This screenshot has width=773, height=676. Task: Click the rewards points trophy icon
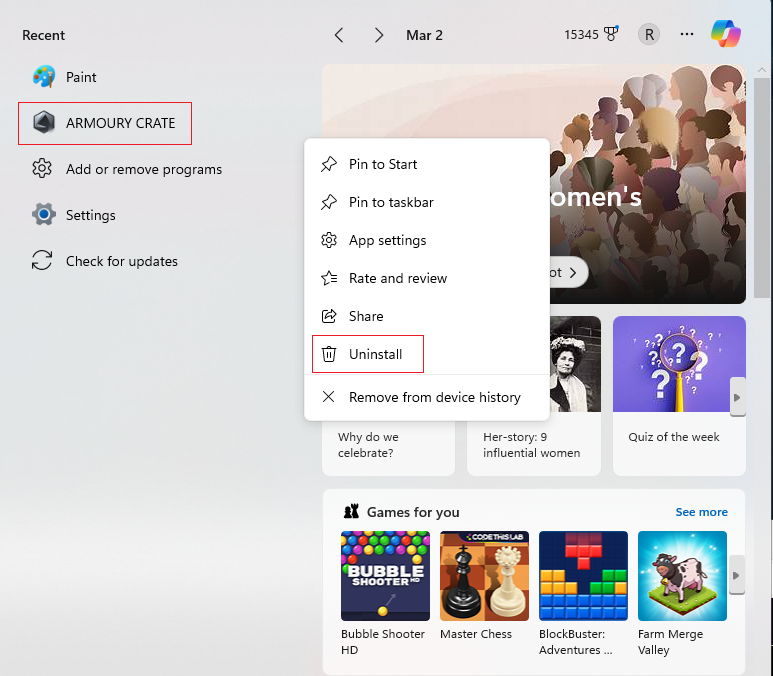coord(611,35)
